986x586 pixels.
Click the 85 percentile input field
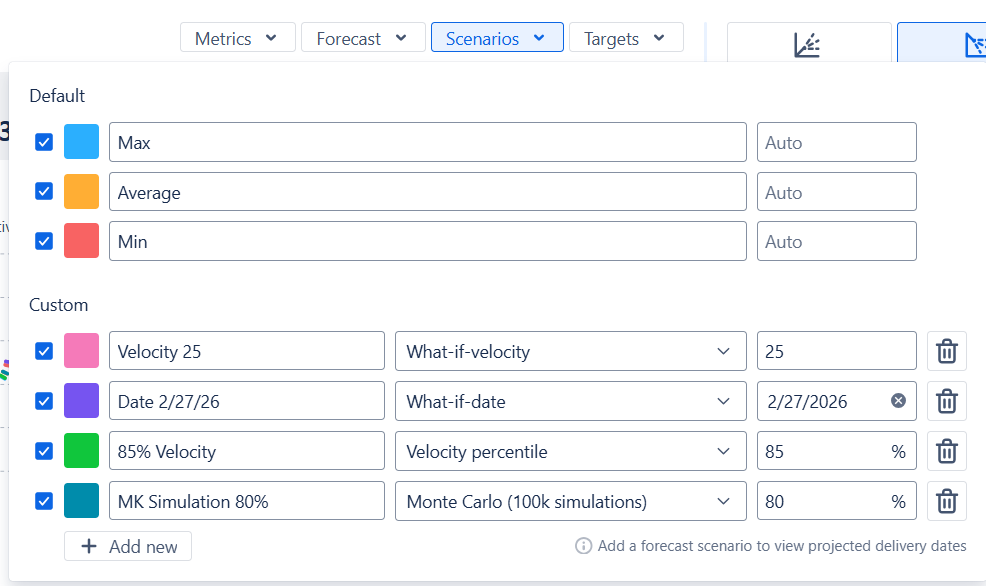tap(836, 451)
